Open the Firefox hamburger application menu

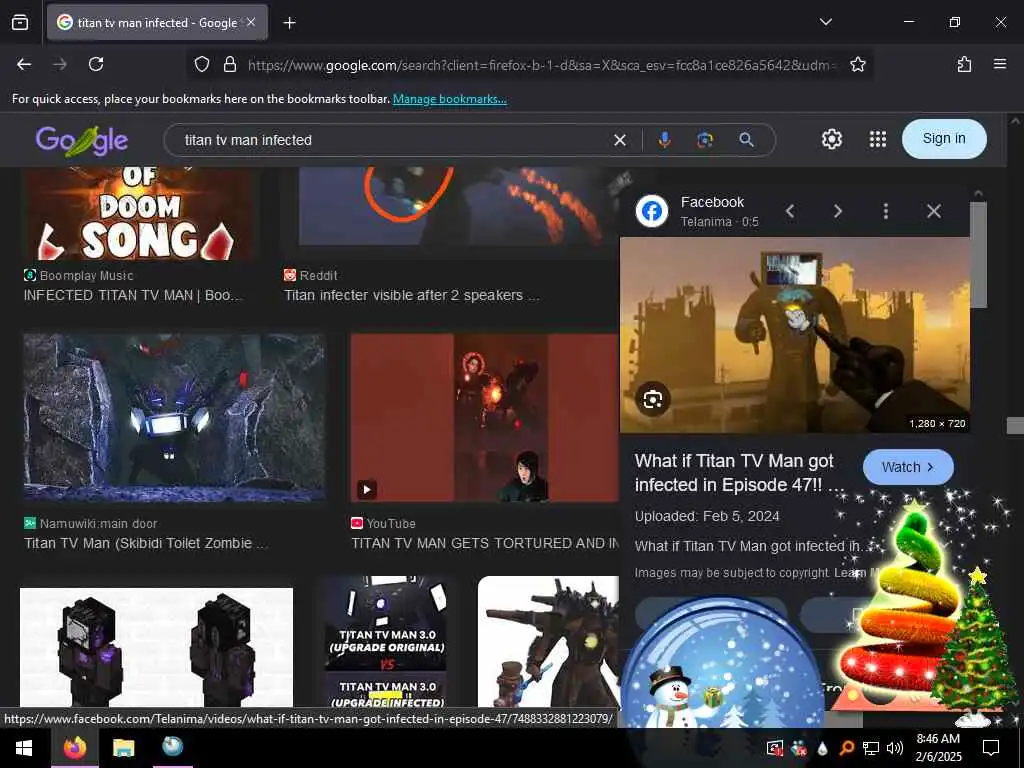coord(999,64)
